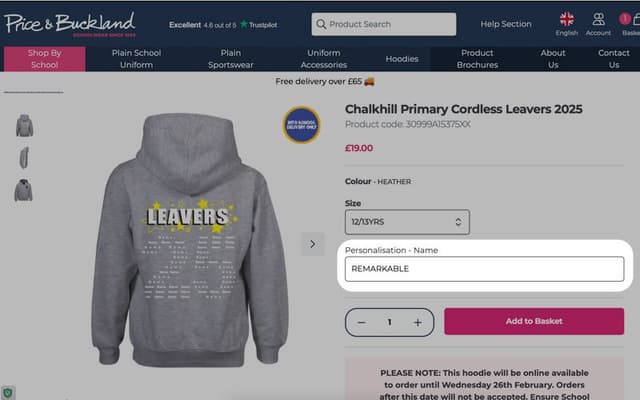The image size is (640, 400).
Task: Open the Basket icon
Action: pos(631,24)
